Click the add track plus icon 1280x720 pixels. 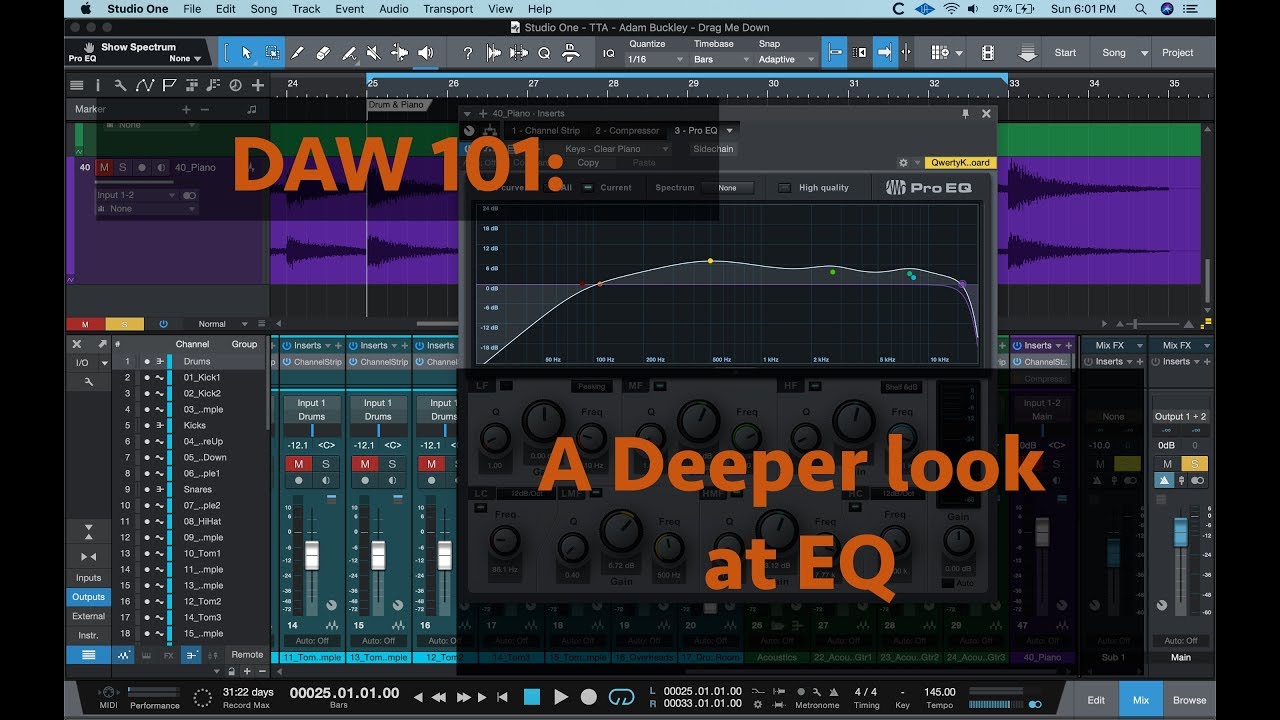[258, 85]
